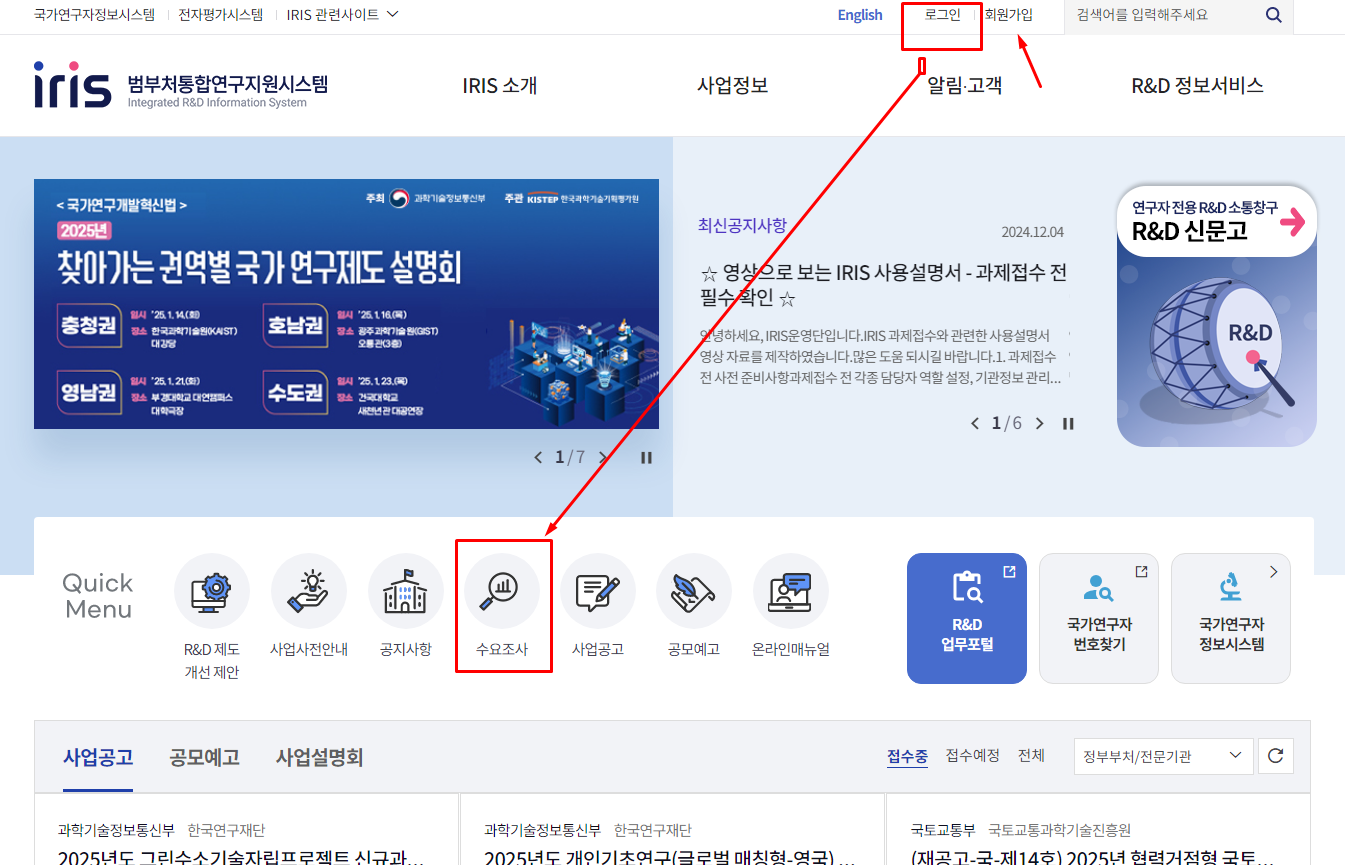Open 국가연구자 정보시스템 card
1345x865 pixels.
pos(1231,619)
